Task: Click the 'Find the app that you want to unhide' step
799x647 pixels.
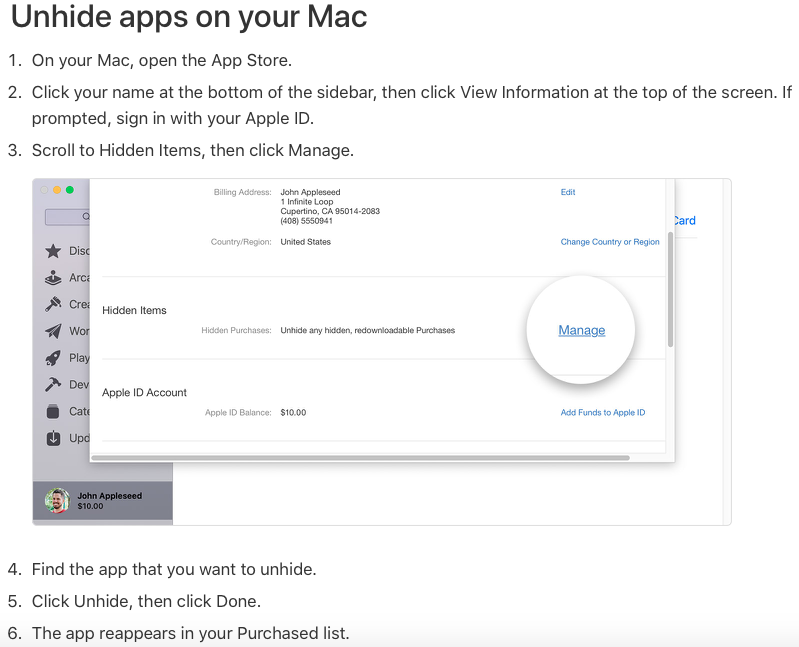Action: coord(174,569)
